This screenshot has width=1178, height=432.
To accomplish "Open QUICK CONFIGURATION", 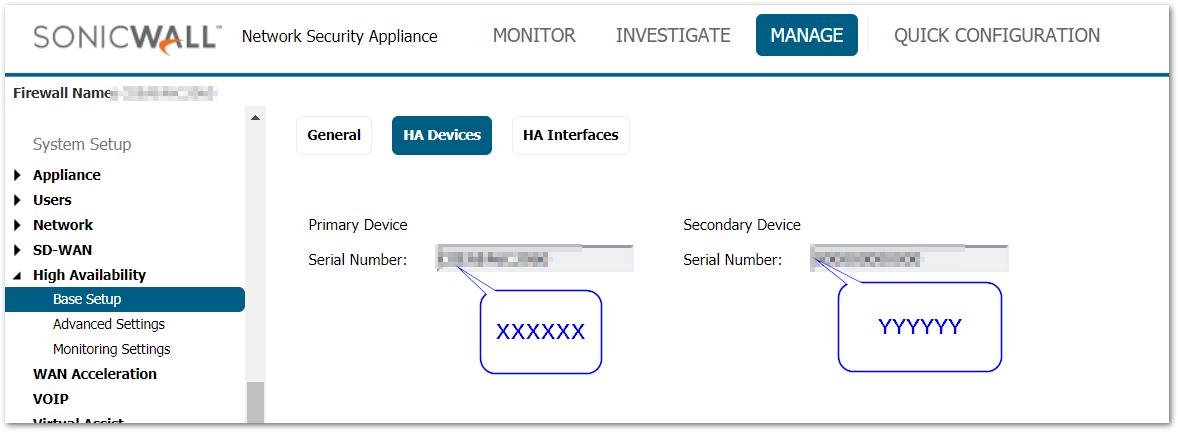I will tap(996, 36).
